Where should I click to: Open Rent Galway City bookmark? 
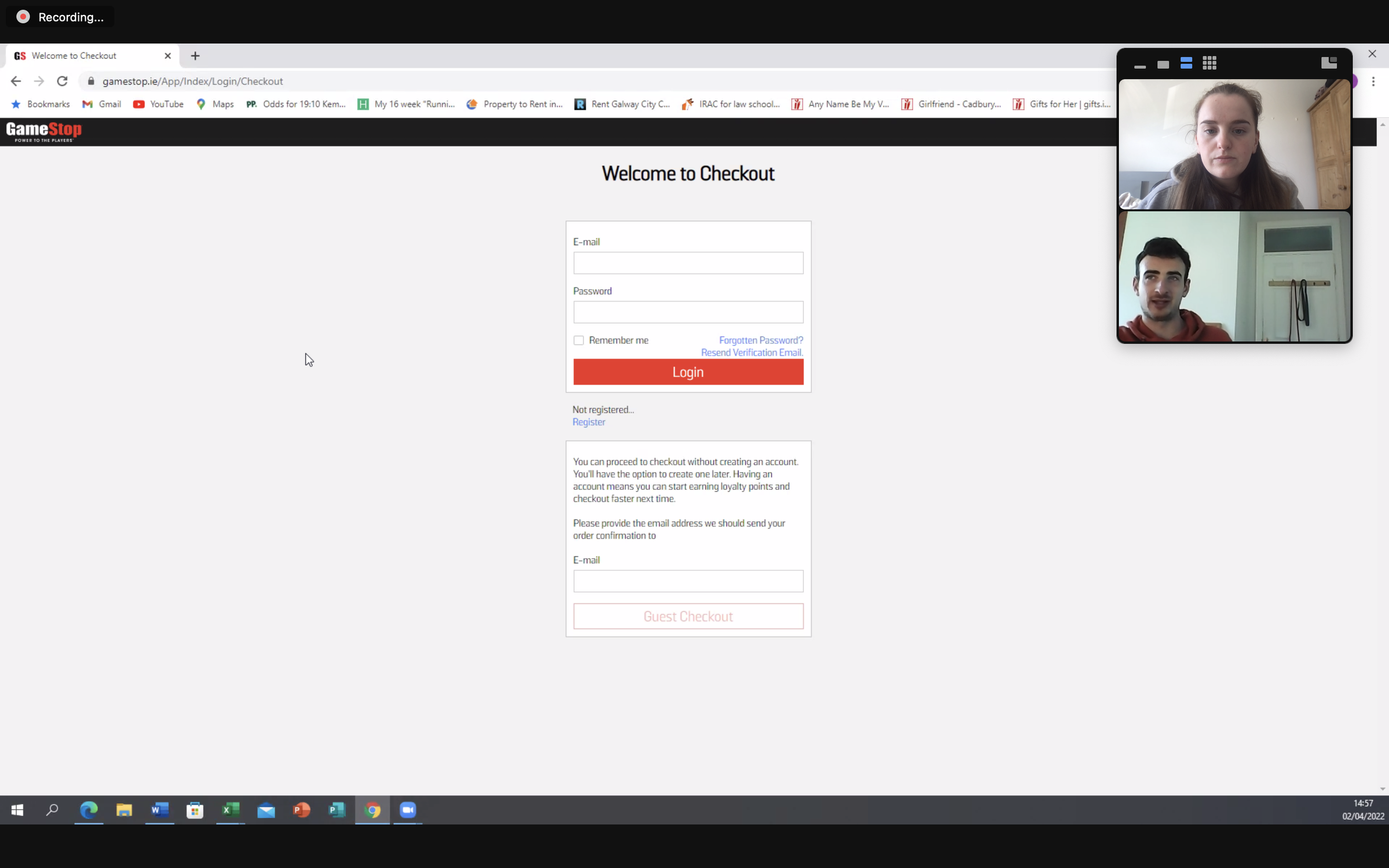coord(622,104)
